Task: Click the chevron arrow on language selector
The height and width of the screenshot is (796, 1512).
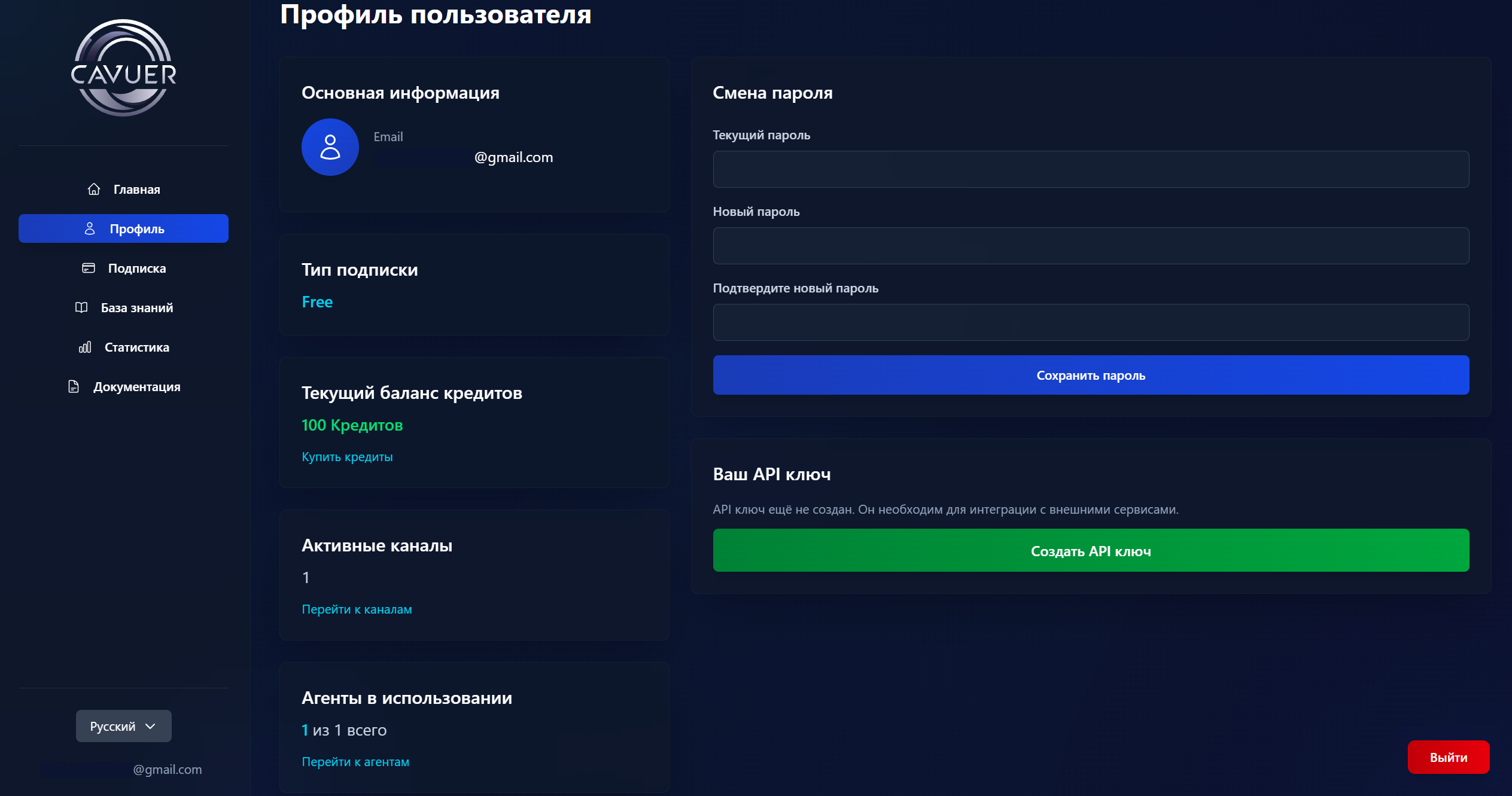Action: 151,726
